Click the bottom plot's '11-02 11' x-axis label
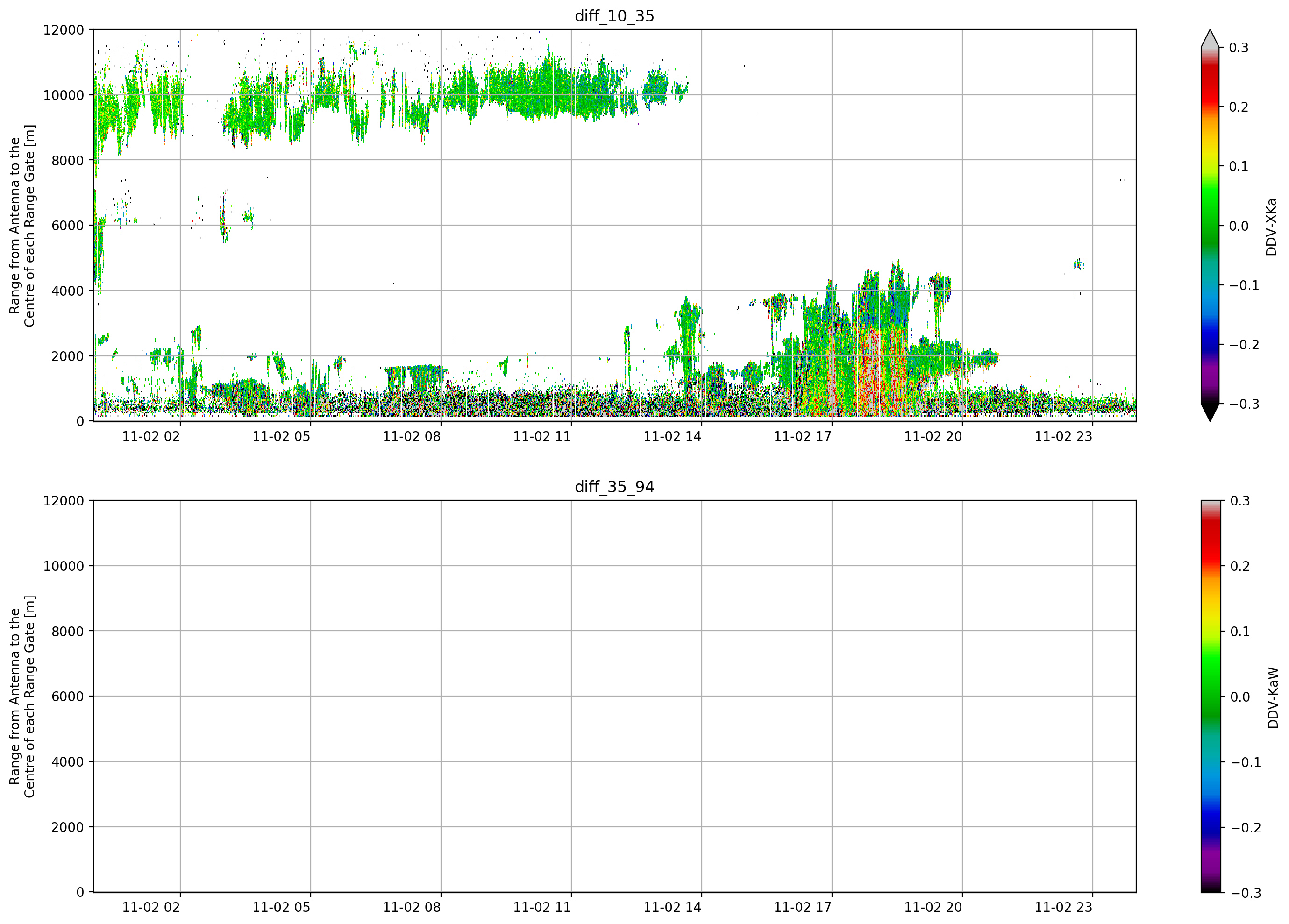The height and width of the screenshot is (924, 1289). 542,908
